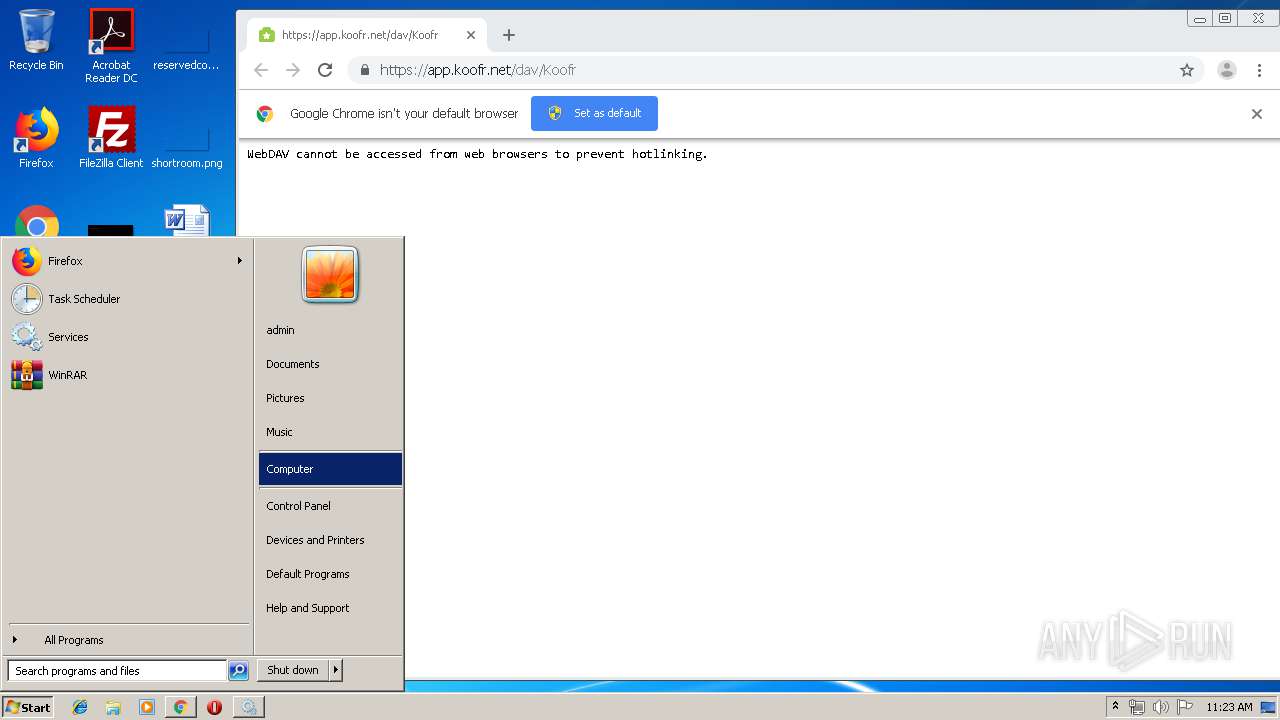1280x720 pixels.
Task: Open the Chrome profile avatar
Action: [x=1227, y=70]
